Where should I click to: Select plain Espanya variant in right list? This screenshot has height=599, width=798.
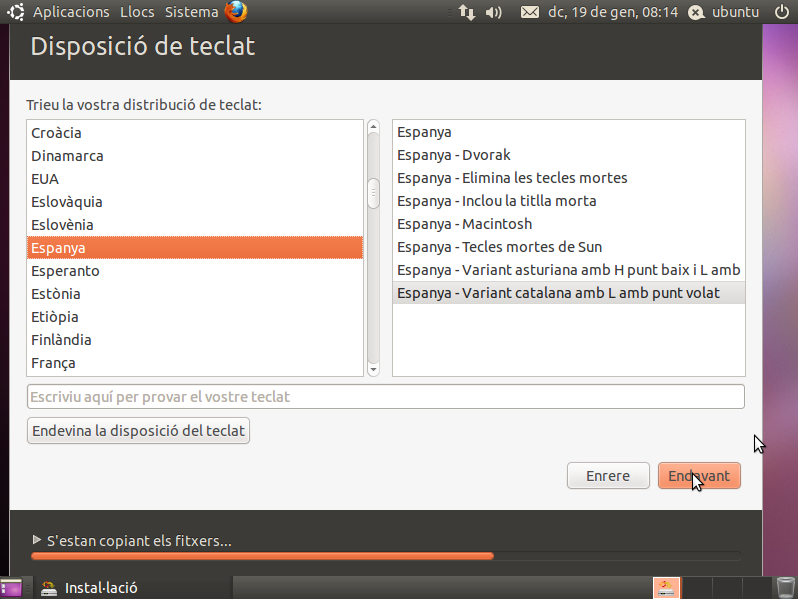coord(569,132)
